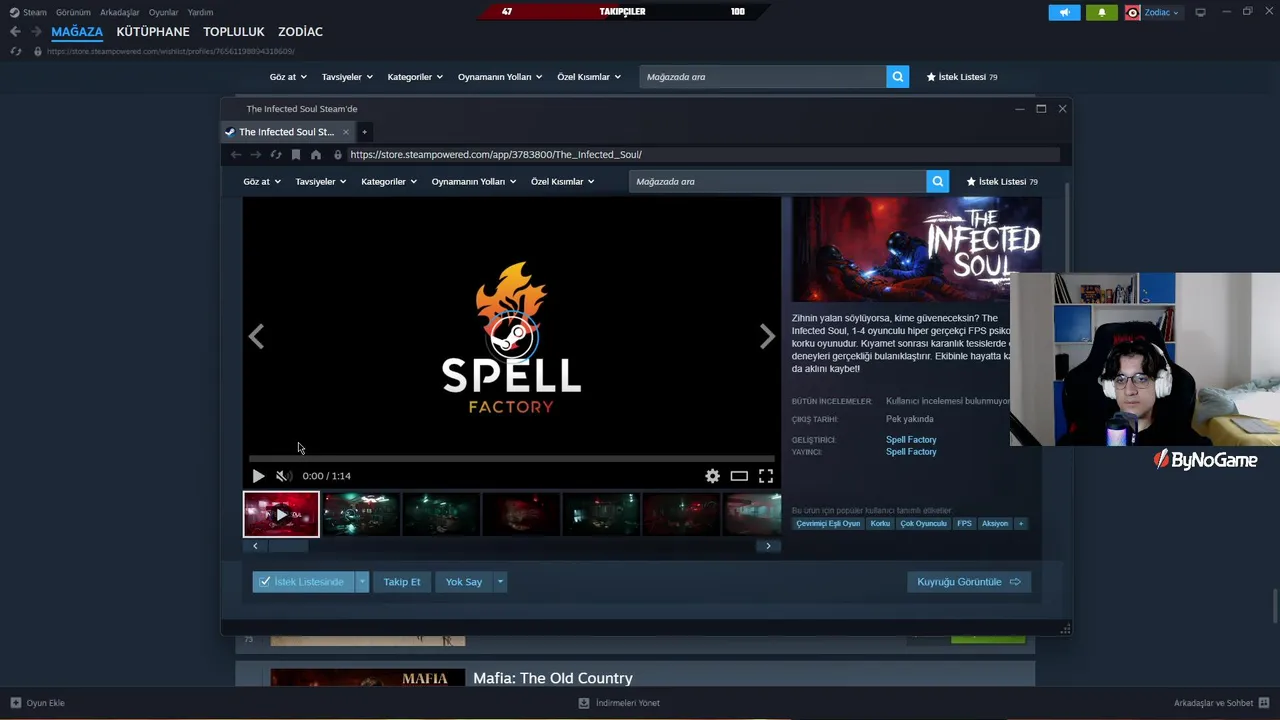Click popup Mağazada ara search field
The image size is (1280, 720).
pos(778,182)
